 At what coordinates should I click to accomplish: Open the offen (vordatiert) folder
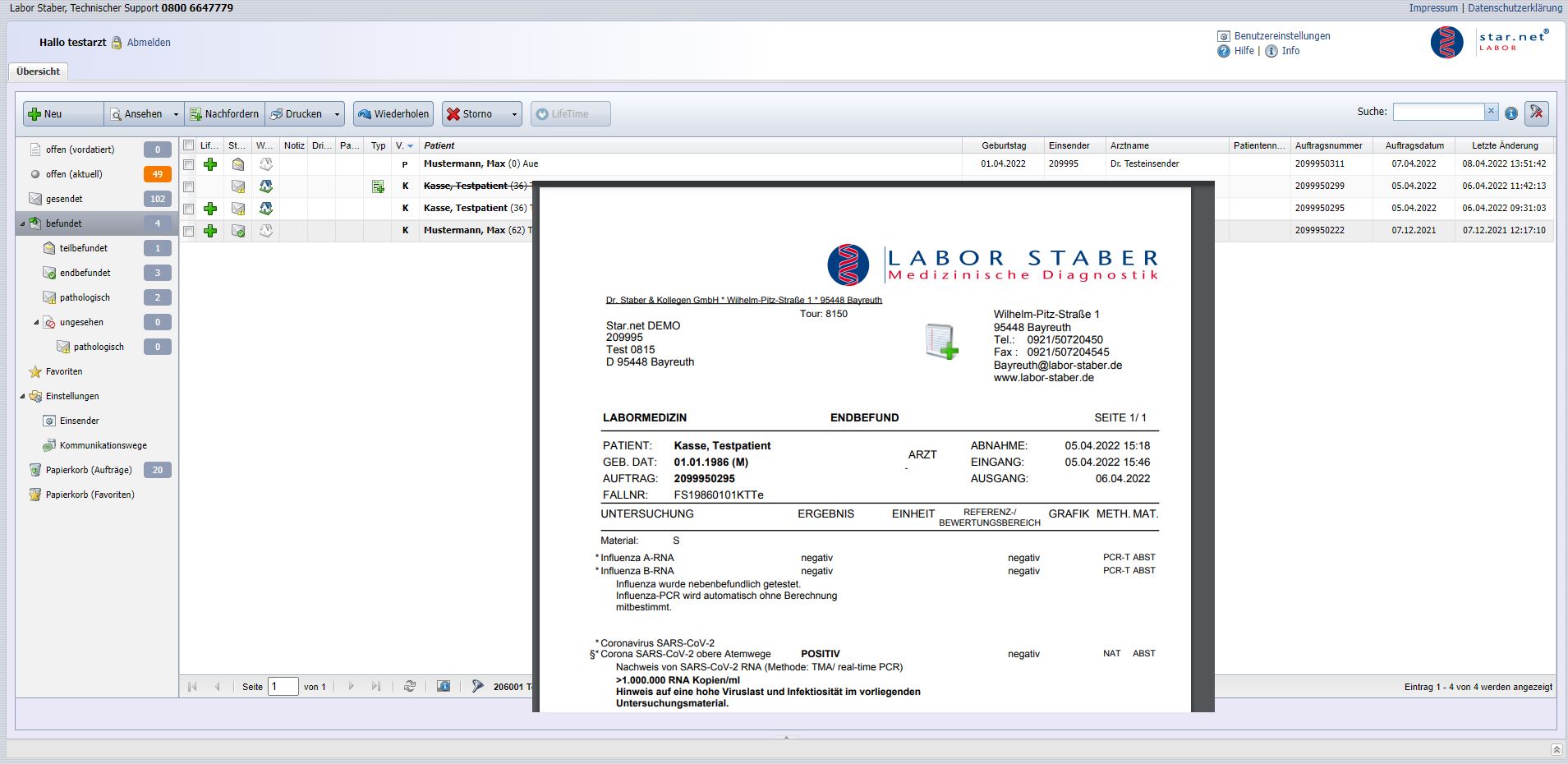click(x=80, y=150)
